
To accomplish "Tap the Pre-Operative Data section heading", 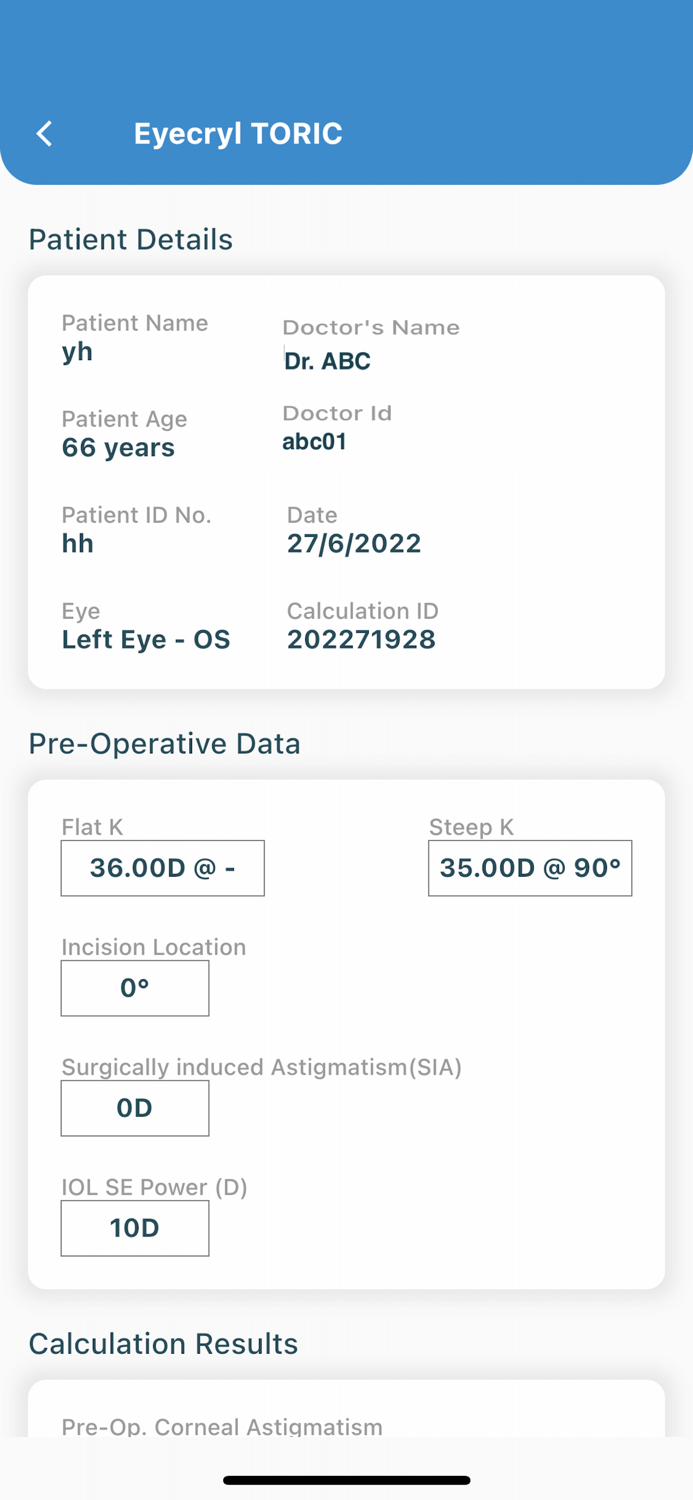I will tap(164, 743).
